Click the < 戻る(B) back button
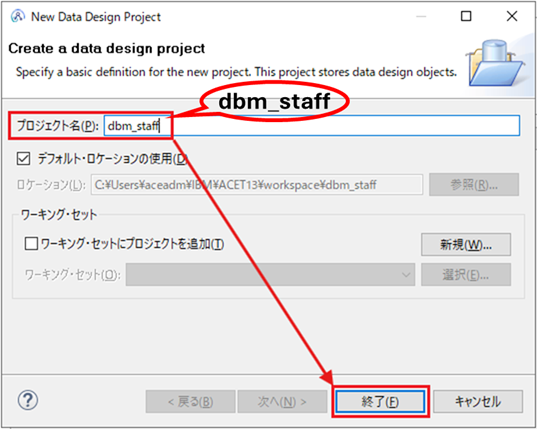 pyautogui.click(x=190, y=401)
